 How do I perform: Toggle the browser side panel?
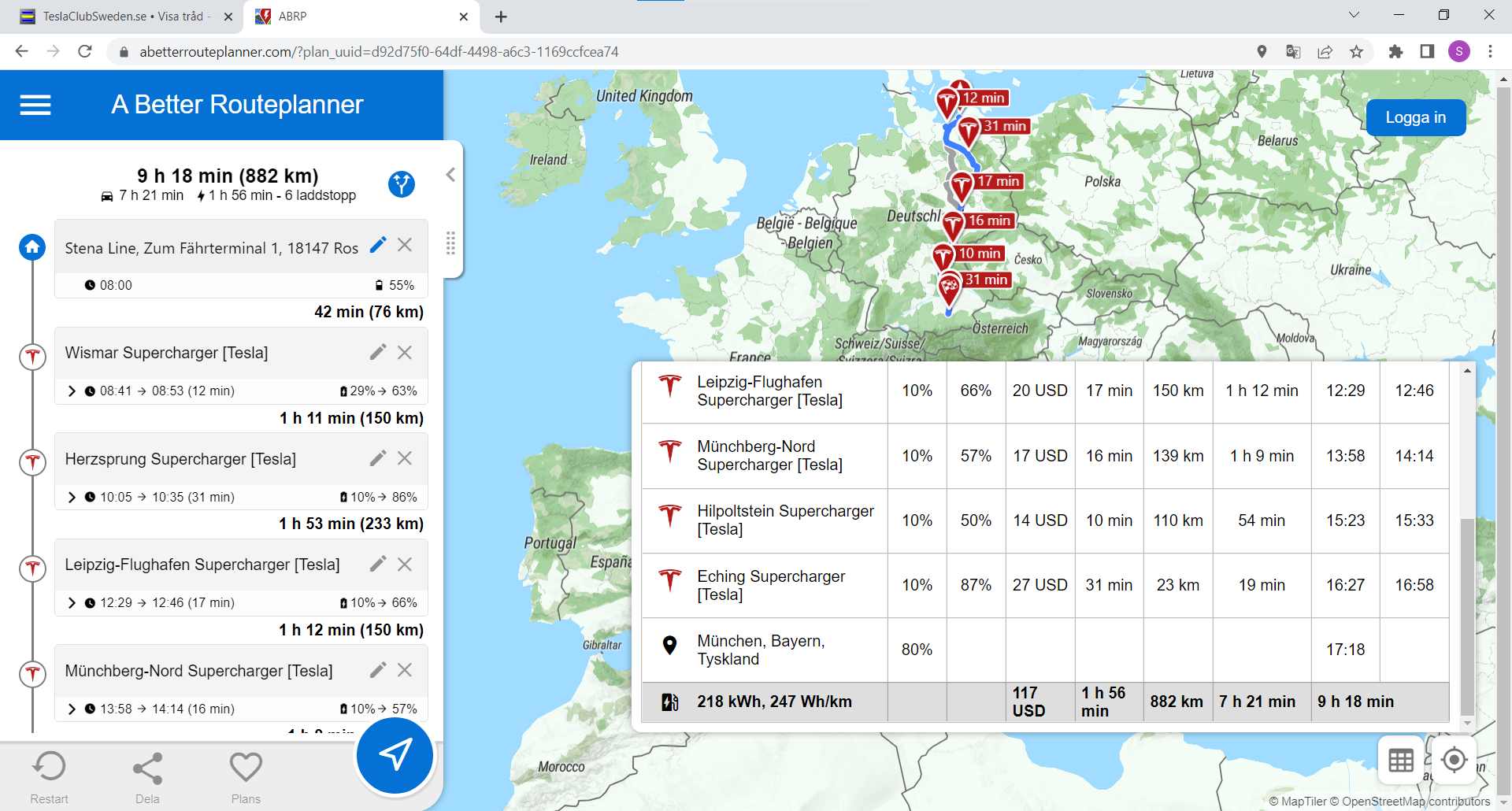1427,51
